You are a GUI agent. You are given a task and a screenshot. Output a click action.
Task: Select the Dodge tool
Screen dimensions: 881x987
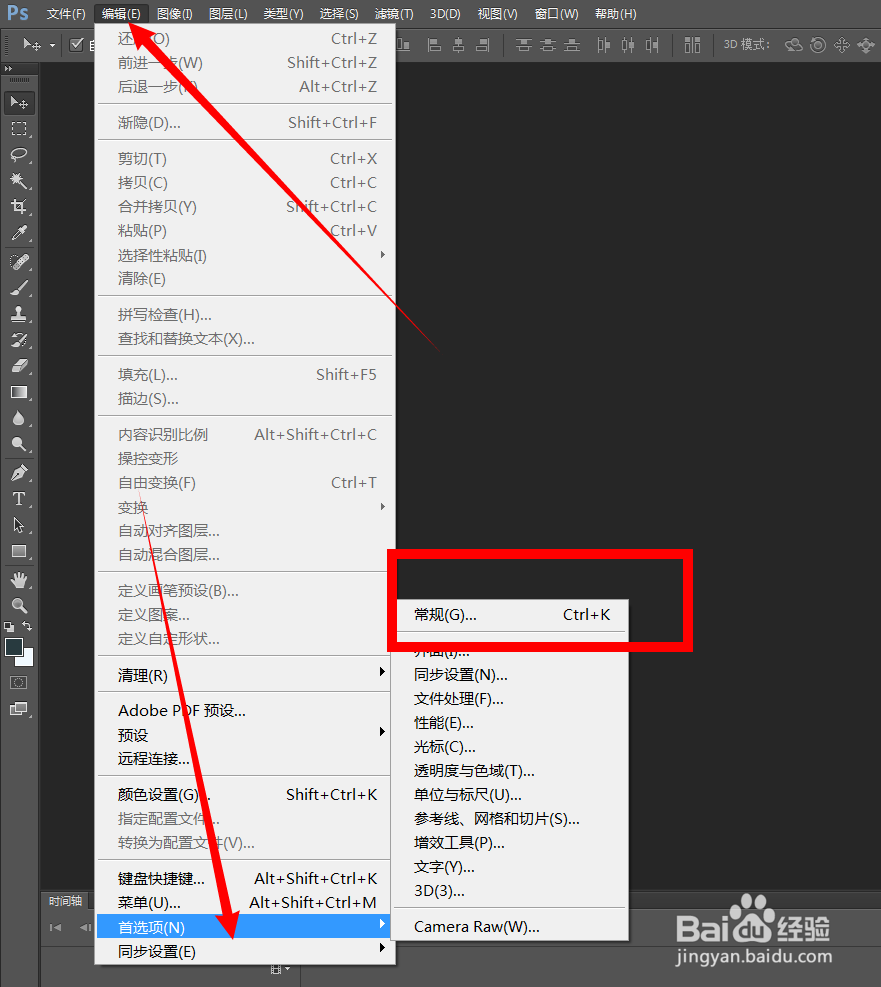pos(19,445)
